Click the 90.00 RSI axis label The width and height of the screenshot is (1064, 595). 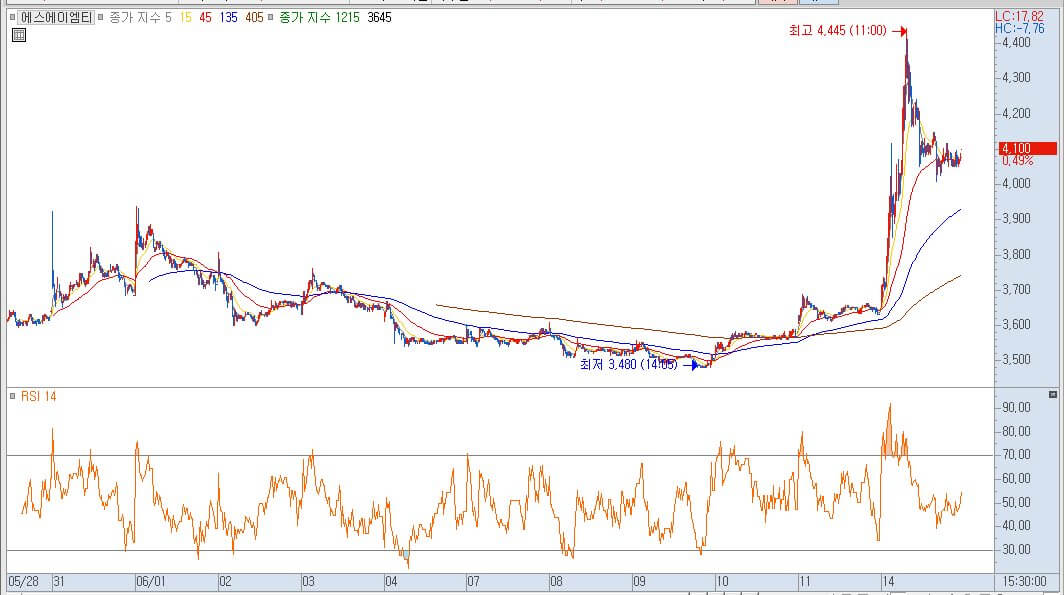[x=1016, y=408]
